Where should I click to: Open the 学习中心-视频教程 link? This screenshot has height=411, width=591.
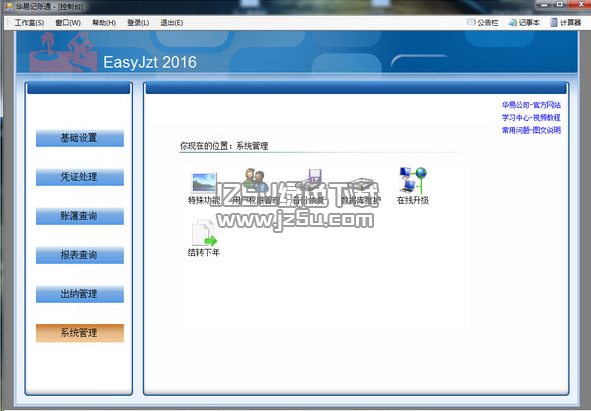(531, 117)
